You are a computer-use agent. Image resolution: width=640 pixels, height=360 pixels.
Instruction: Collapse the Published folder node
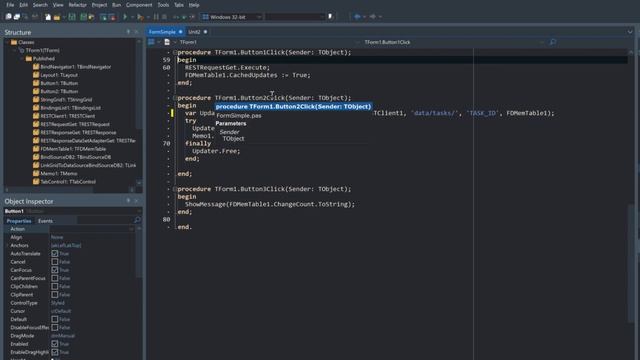click(22, 59)
